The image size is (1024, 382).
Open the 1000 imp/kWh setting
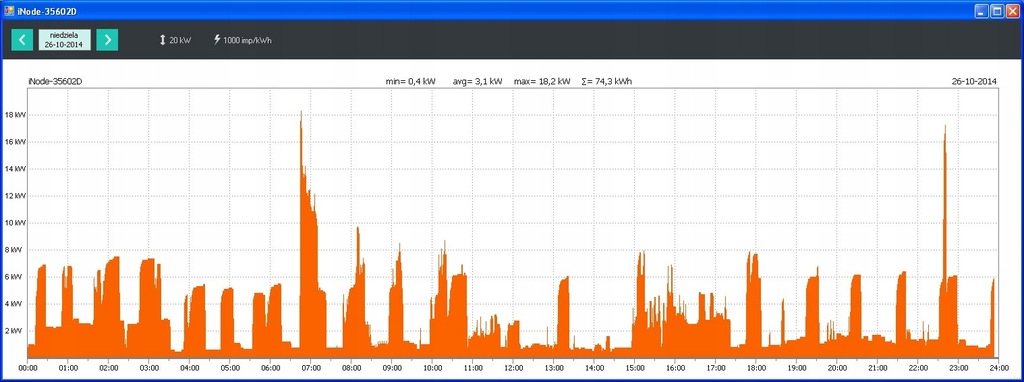click(248, 40)
